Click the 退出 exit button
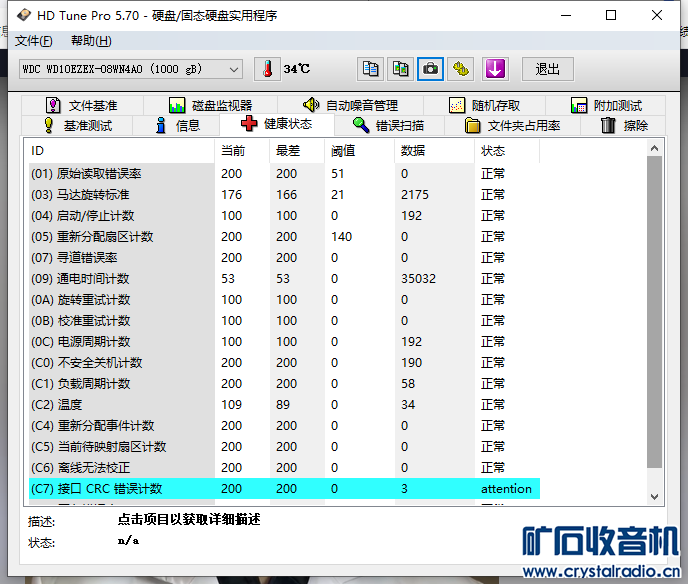 coord(547,69)
